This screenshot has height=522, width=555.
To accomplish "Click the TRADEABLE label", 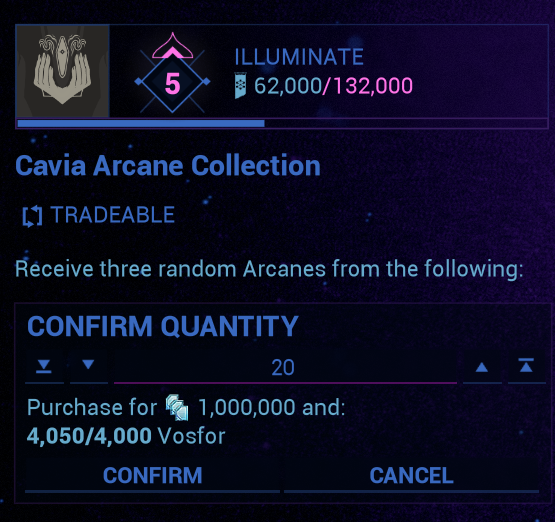I will (x=113, y=215).
